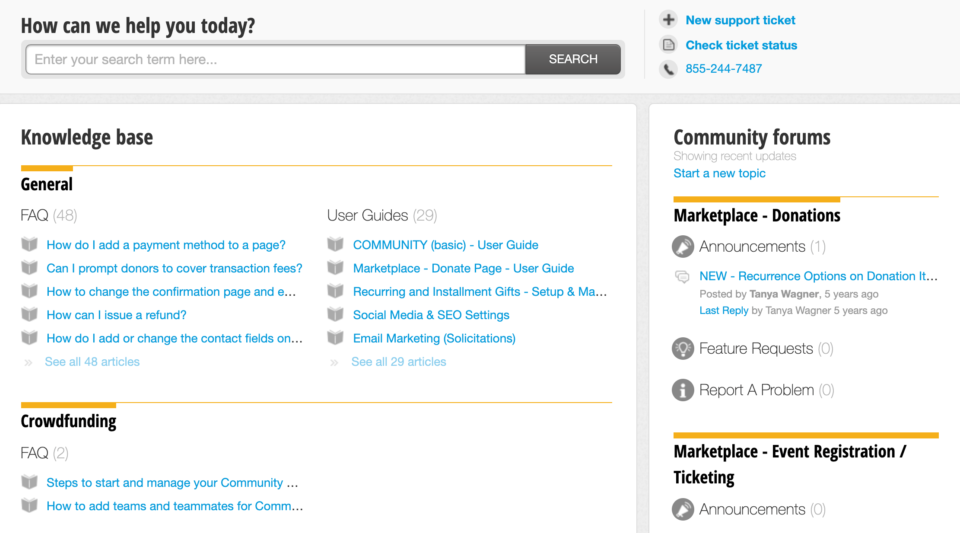Screen dimensions: 960x533
Task: Open Last Reply link under Recurrence Options post
Action: 724,310
